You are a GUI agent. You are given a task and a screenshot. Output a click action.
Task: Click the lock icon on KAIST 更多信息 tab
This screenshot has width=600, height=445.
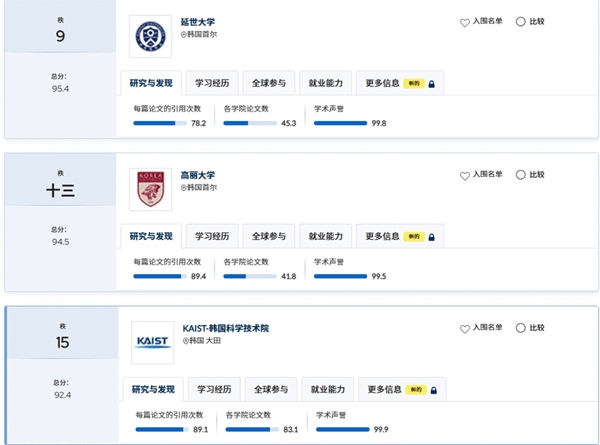pyautogui.click(x=434, y=390)
